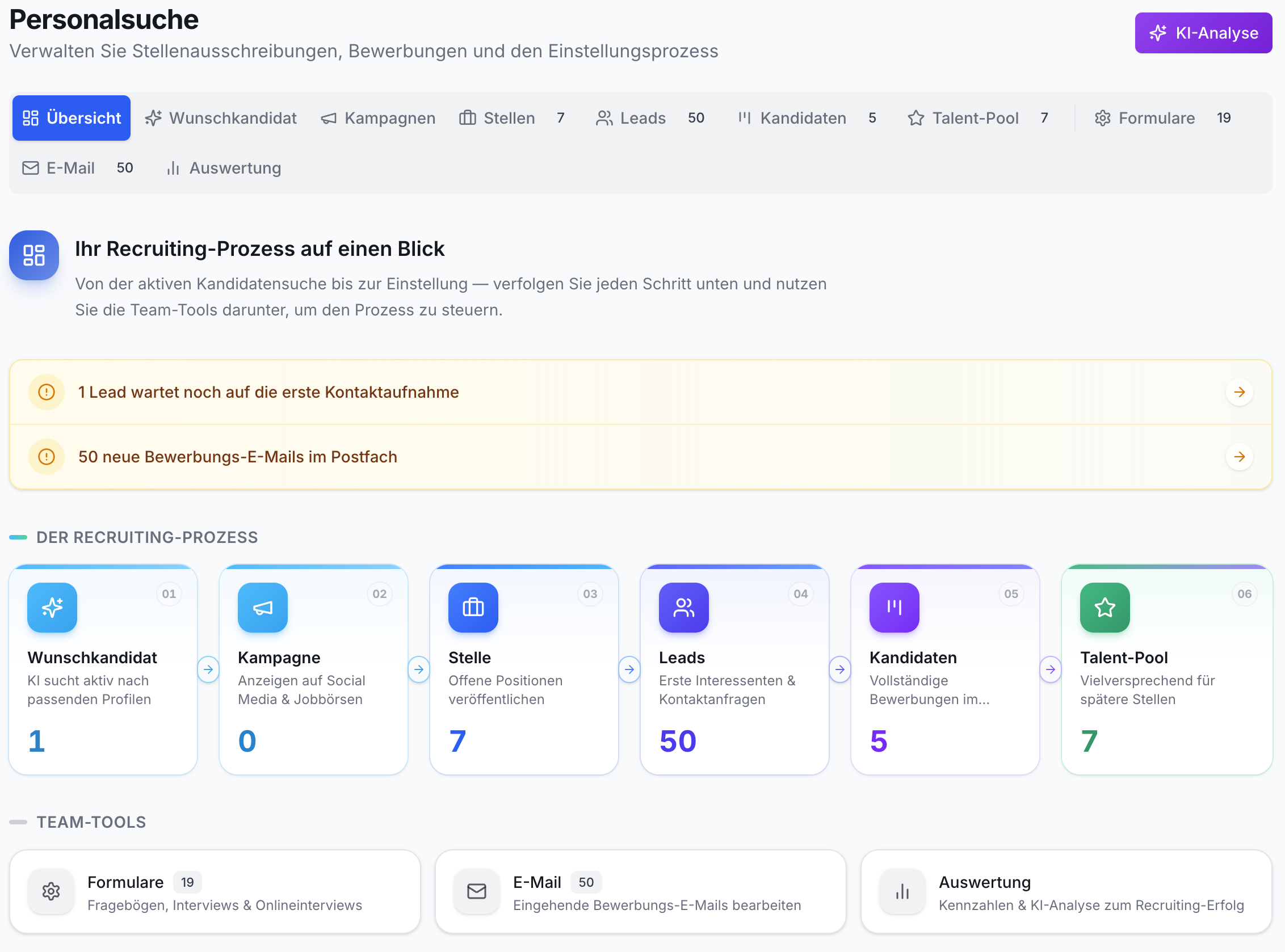1285x952 pixels.
Task: Open the Formulare team tool card title
Action: (x=125, y=882)
